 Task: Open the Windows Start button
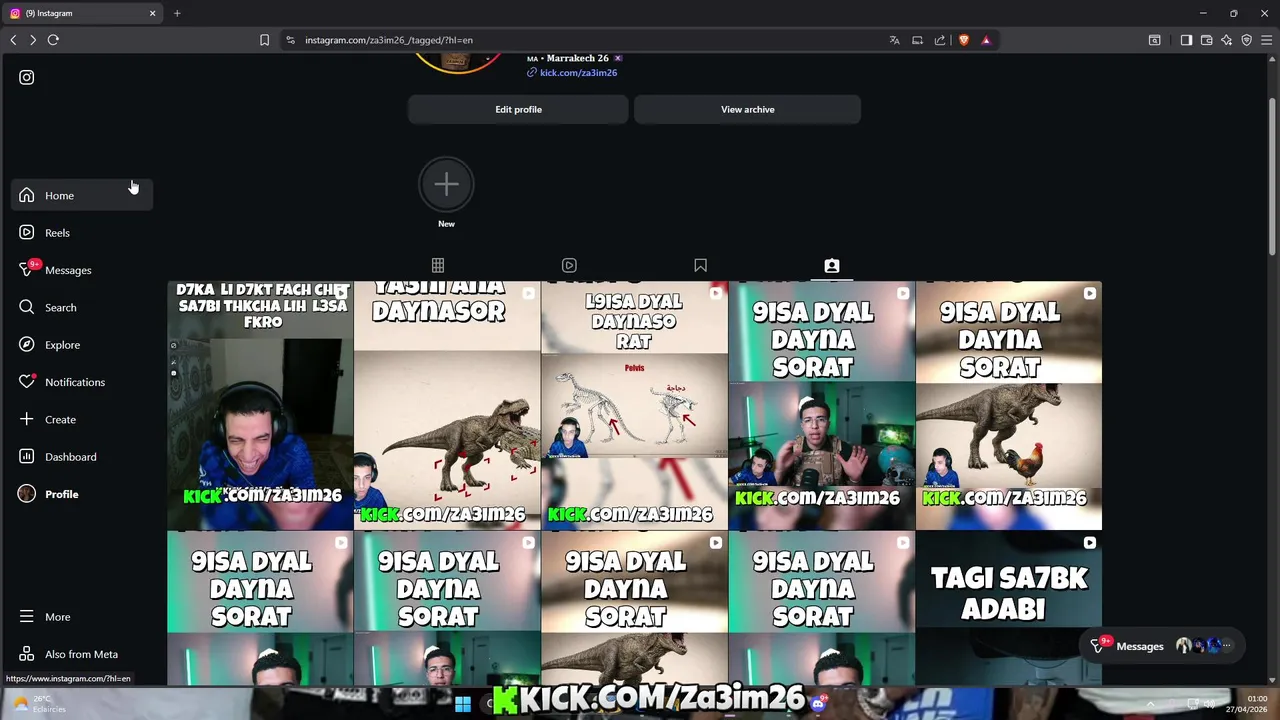463,704
